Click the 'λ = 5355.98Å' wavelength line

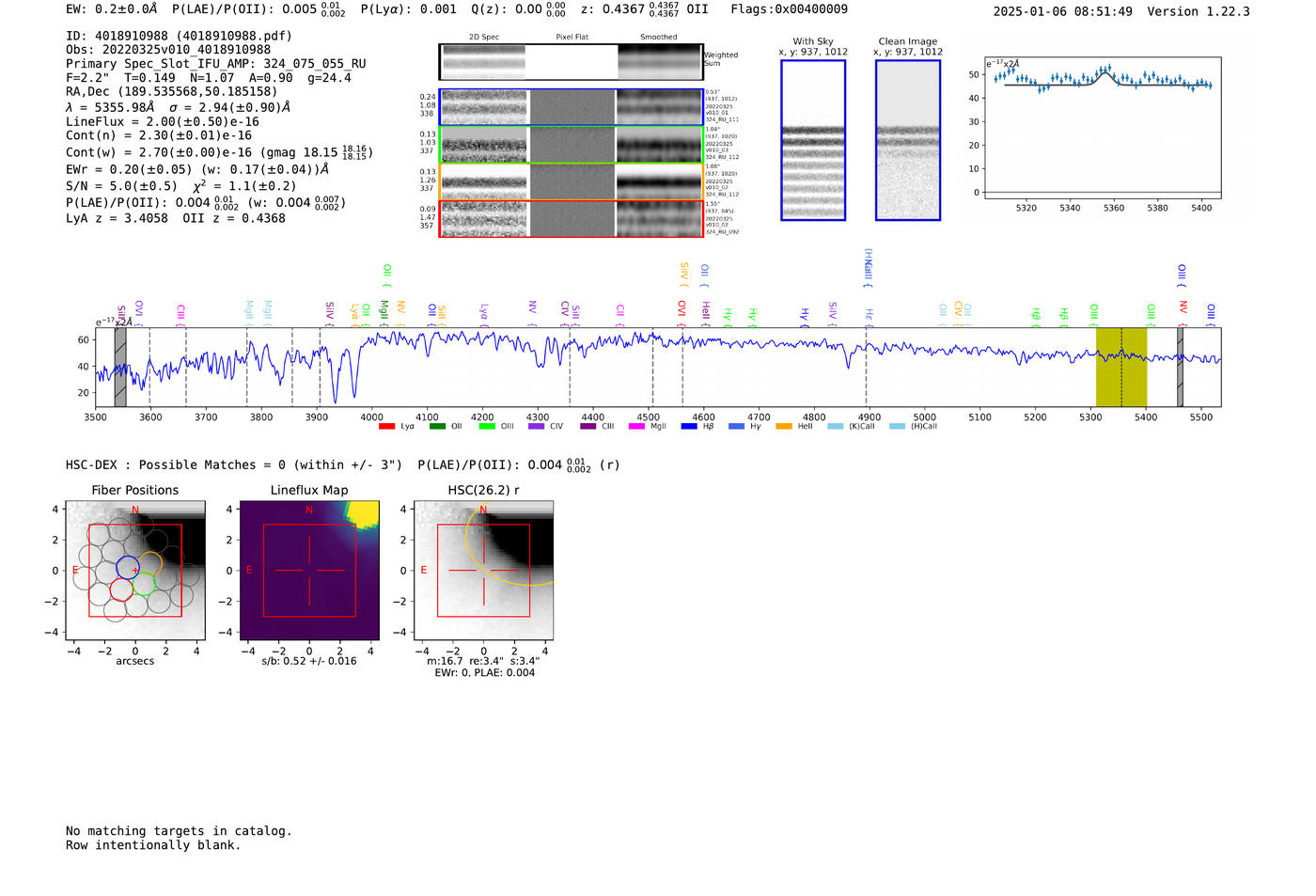pos(179,107)
